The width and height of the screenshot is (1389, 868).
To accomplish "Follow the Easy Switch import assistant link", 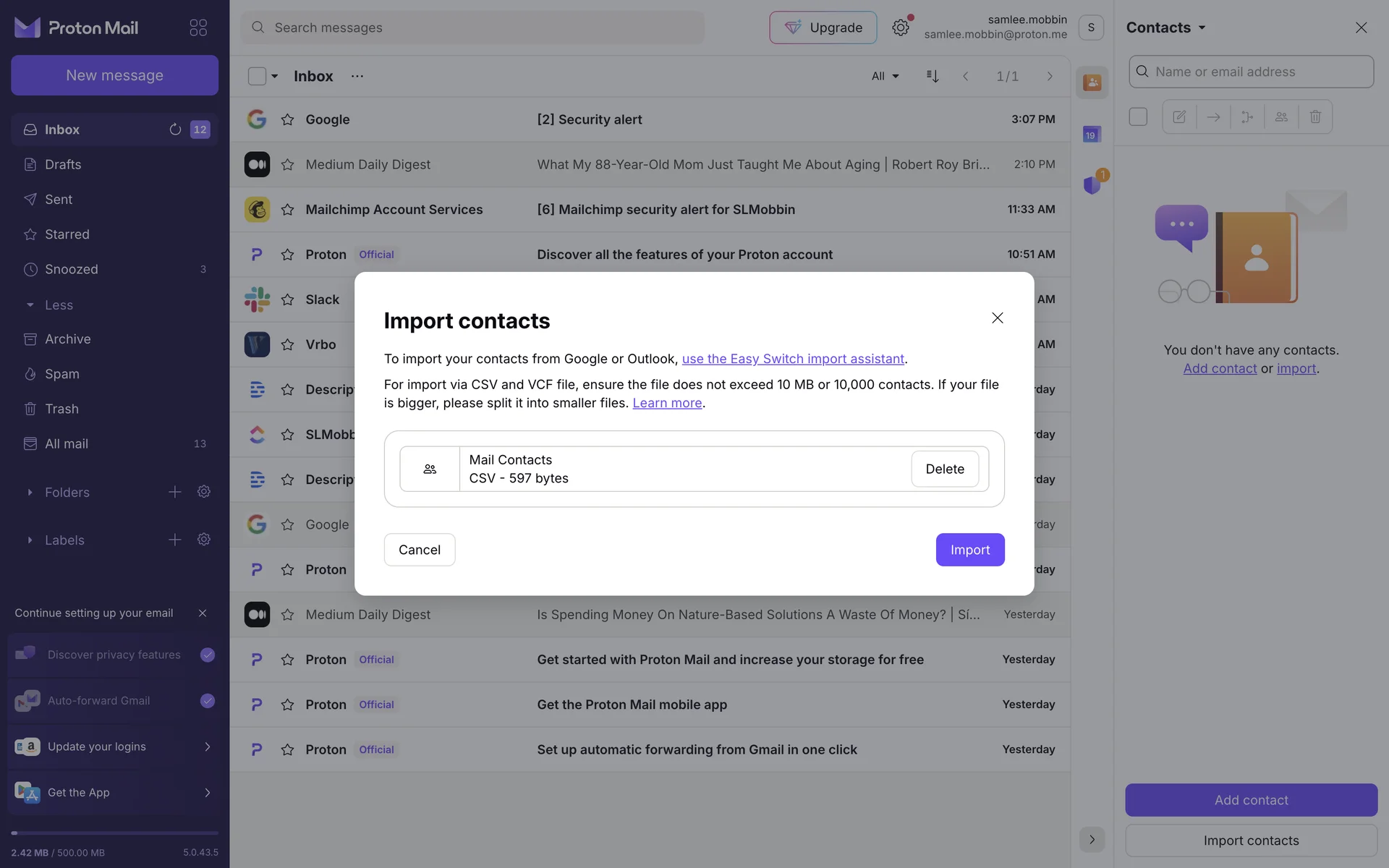I will pyautogui.click(x=793, y=359).
